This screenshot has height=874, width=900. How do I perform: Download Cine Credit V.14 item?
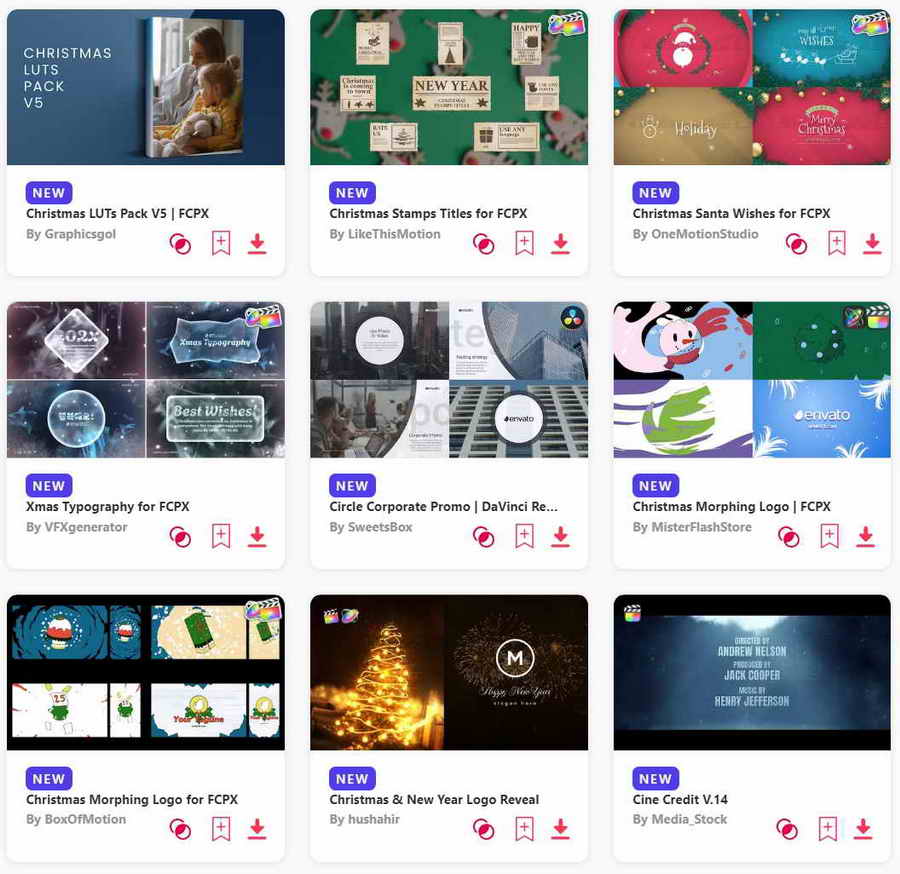(x=863, y=829)
